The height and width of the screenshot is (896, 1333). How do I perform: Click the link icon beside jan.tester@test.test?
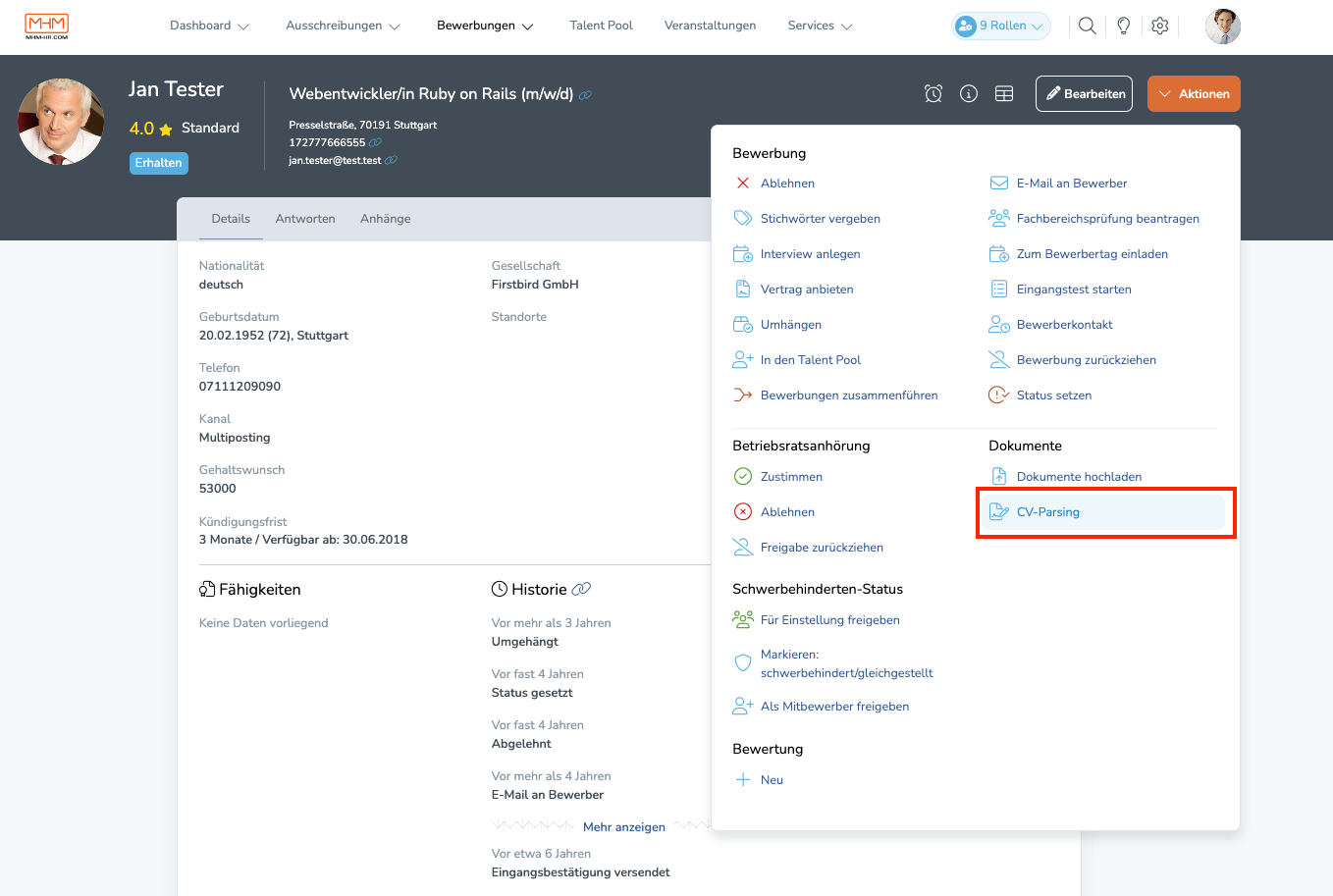(391, 160)
